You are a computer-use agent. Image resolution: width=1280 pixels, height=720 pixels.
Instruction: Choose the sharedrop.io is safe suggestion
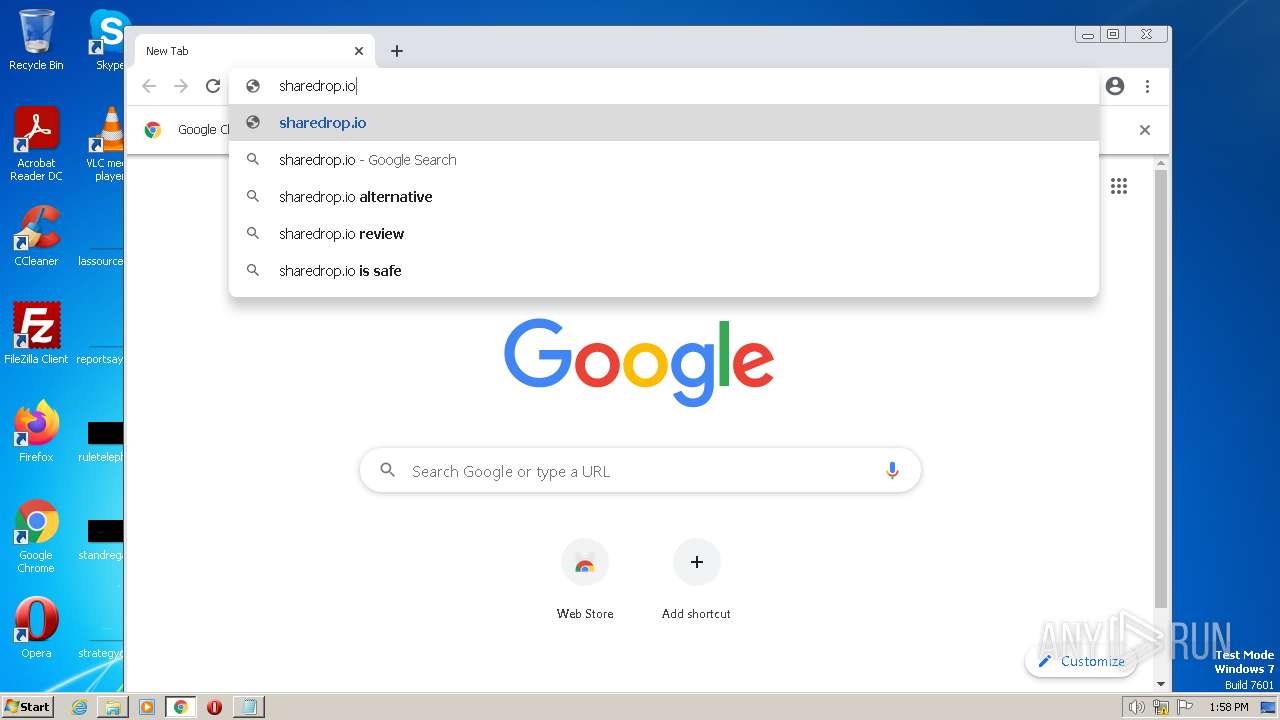[664, 271]
